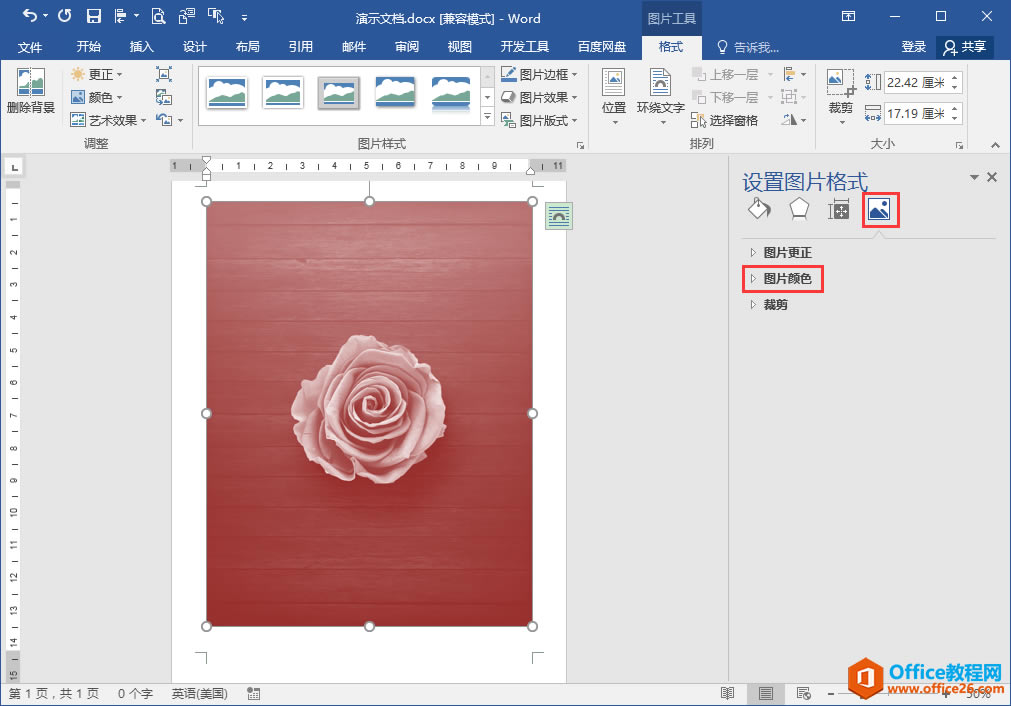Open Selection Pane (选择窗格)
Viewport: 1011px width, 706px height.
725,120
